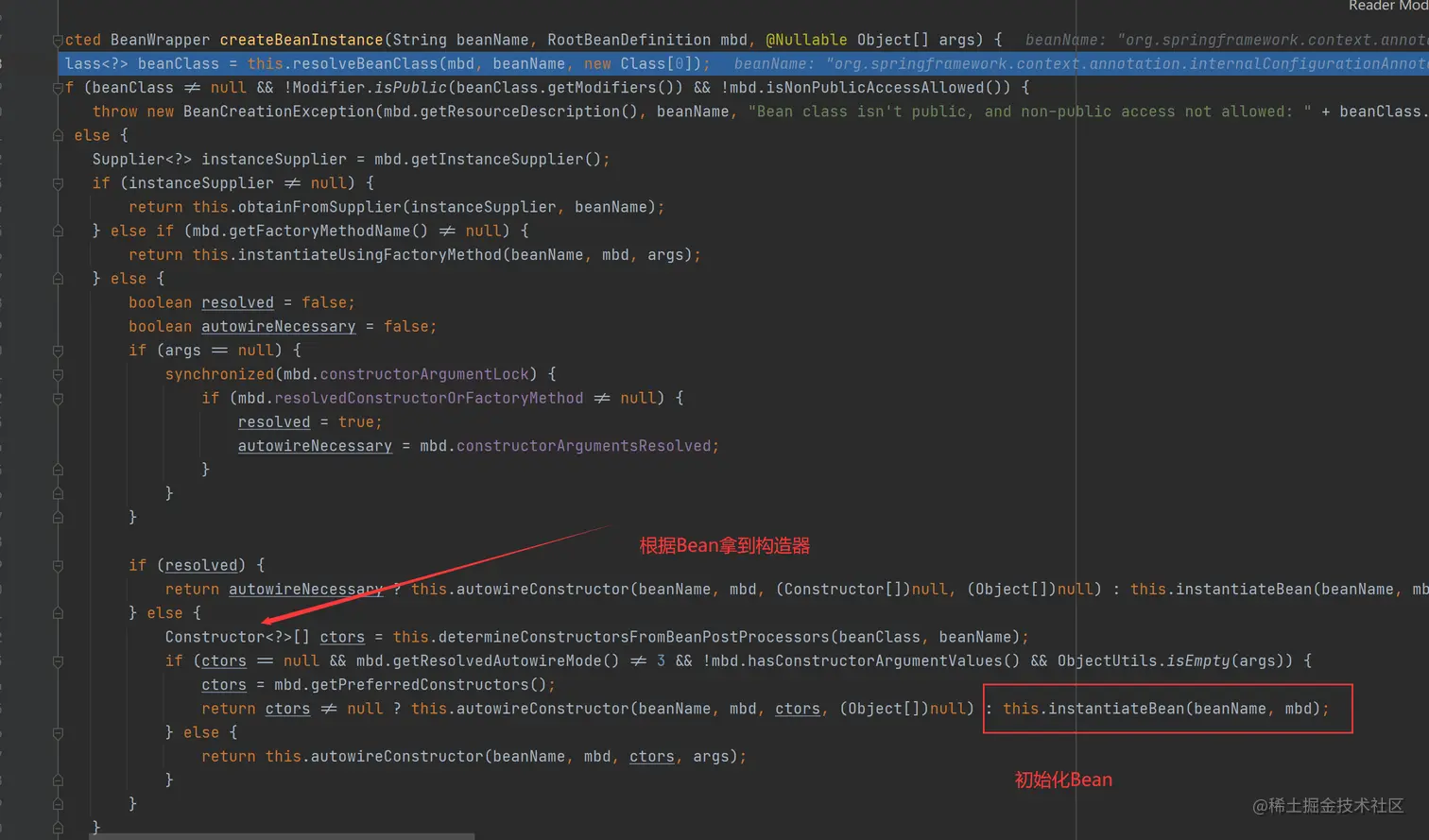Collapse the 'beanClass != null' if block fold
The height and width of the screenshot is (840, 1429).
click(58, 88)
